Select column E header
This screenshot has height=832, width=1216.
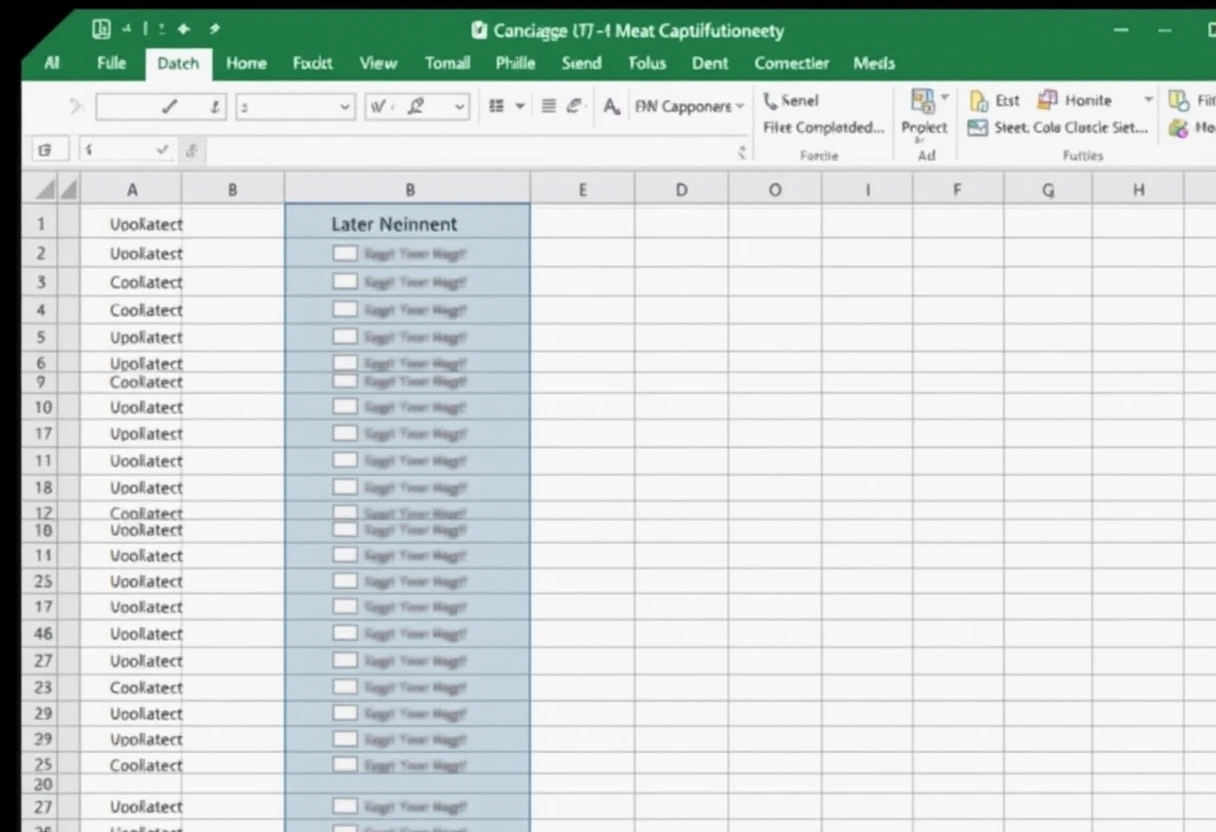[x=582, y=189]
